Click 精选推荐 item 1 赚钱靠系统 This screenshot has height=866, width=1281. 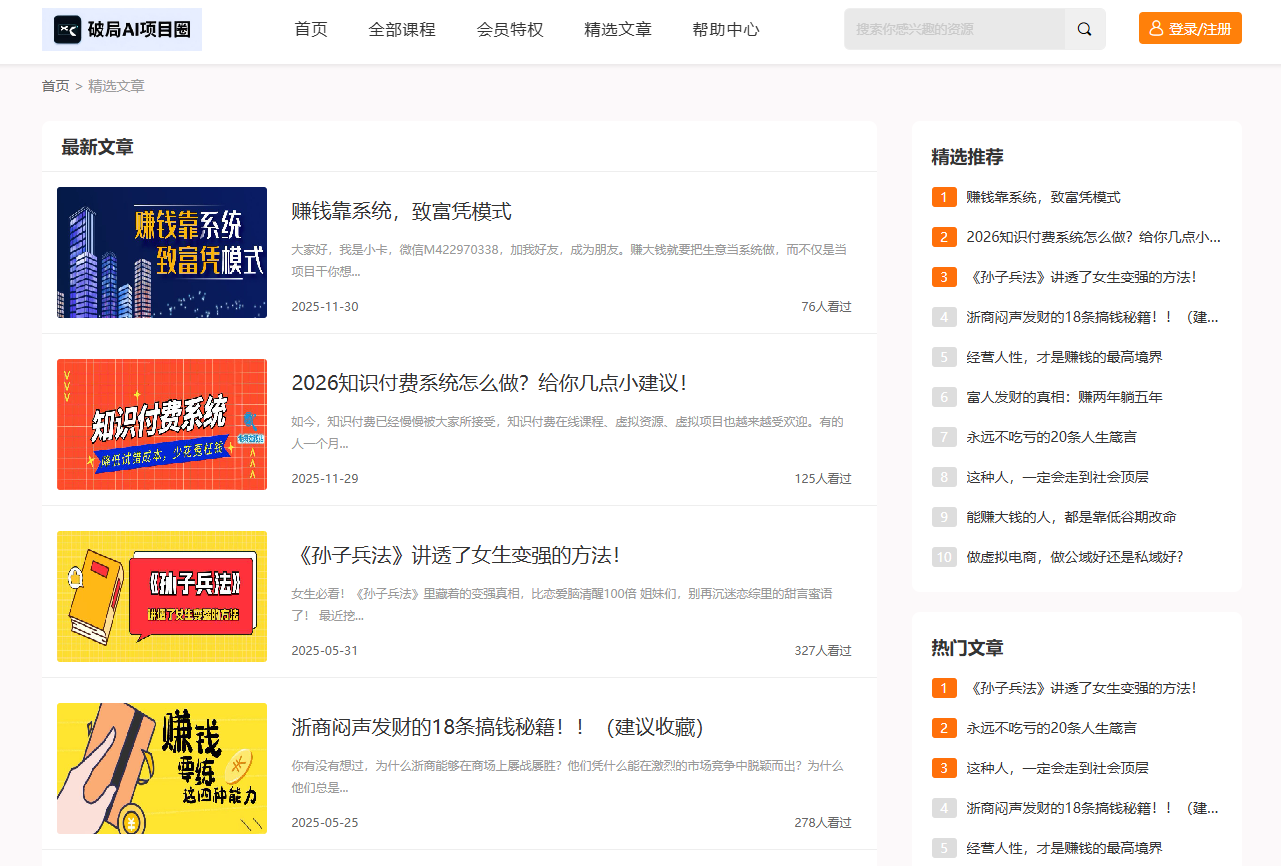click(x=1043, y=197)
